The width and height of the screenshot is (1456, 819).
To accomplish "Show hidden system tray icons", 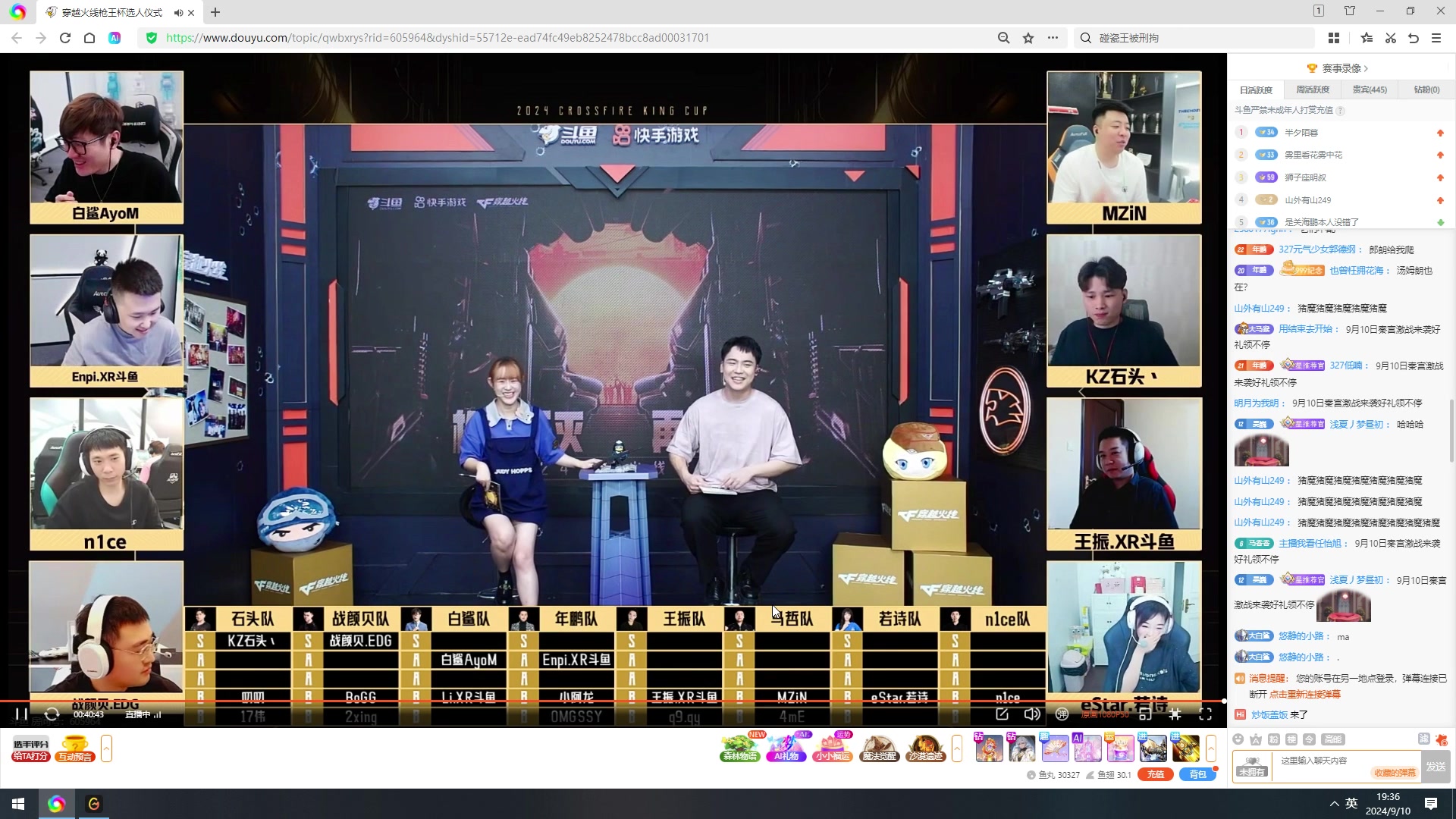I will (x=1334, y=804).
